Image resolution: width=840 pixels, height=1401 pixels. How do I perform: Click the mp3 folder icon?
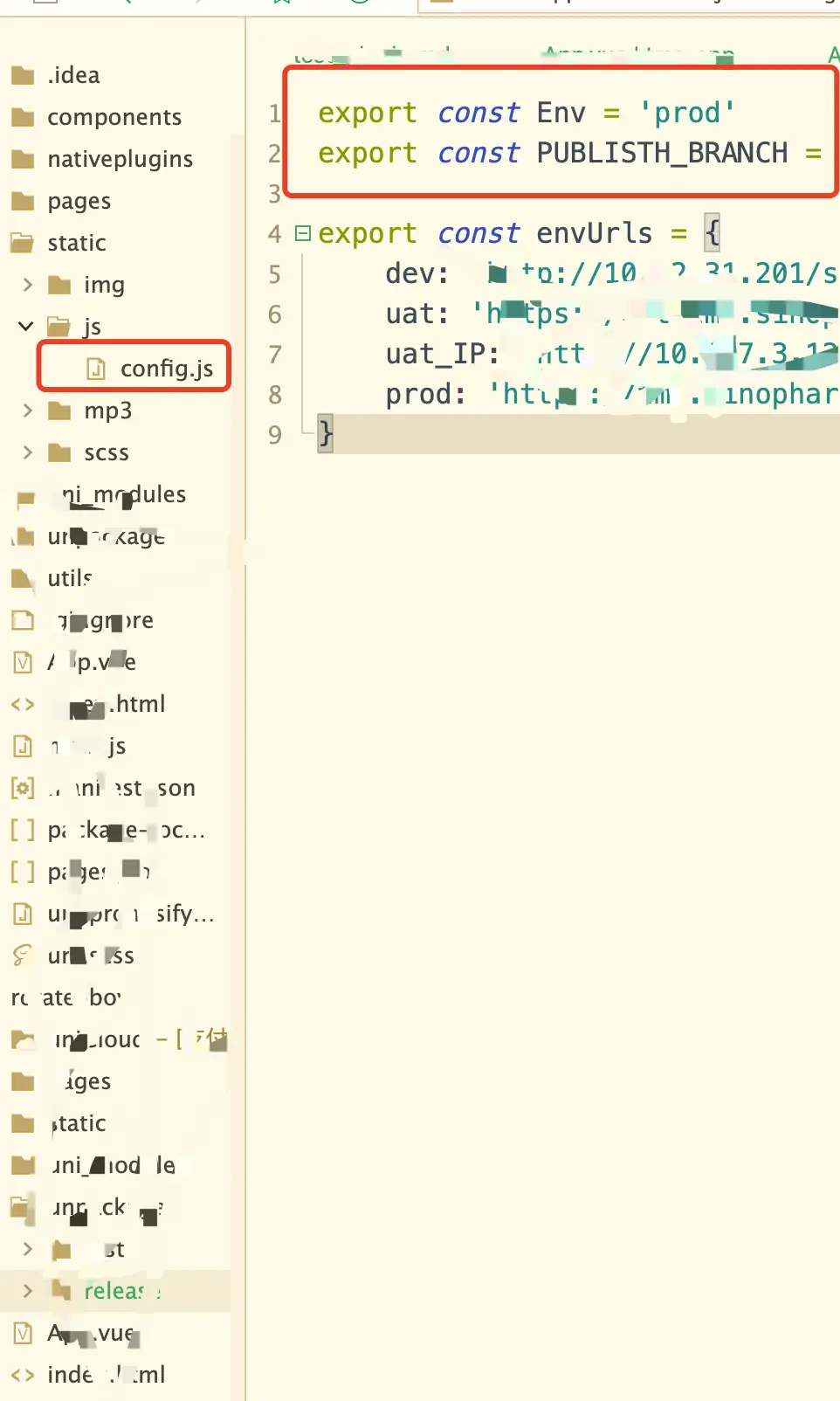(x=59, y=411)
